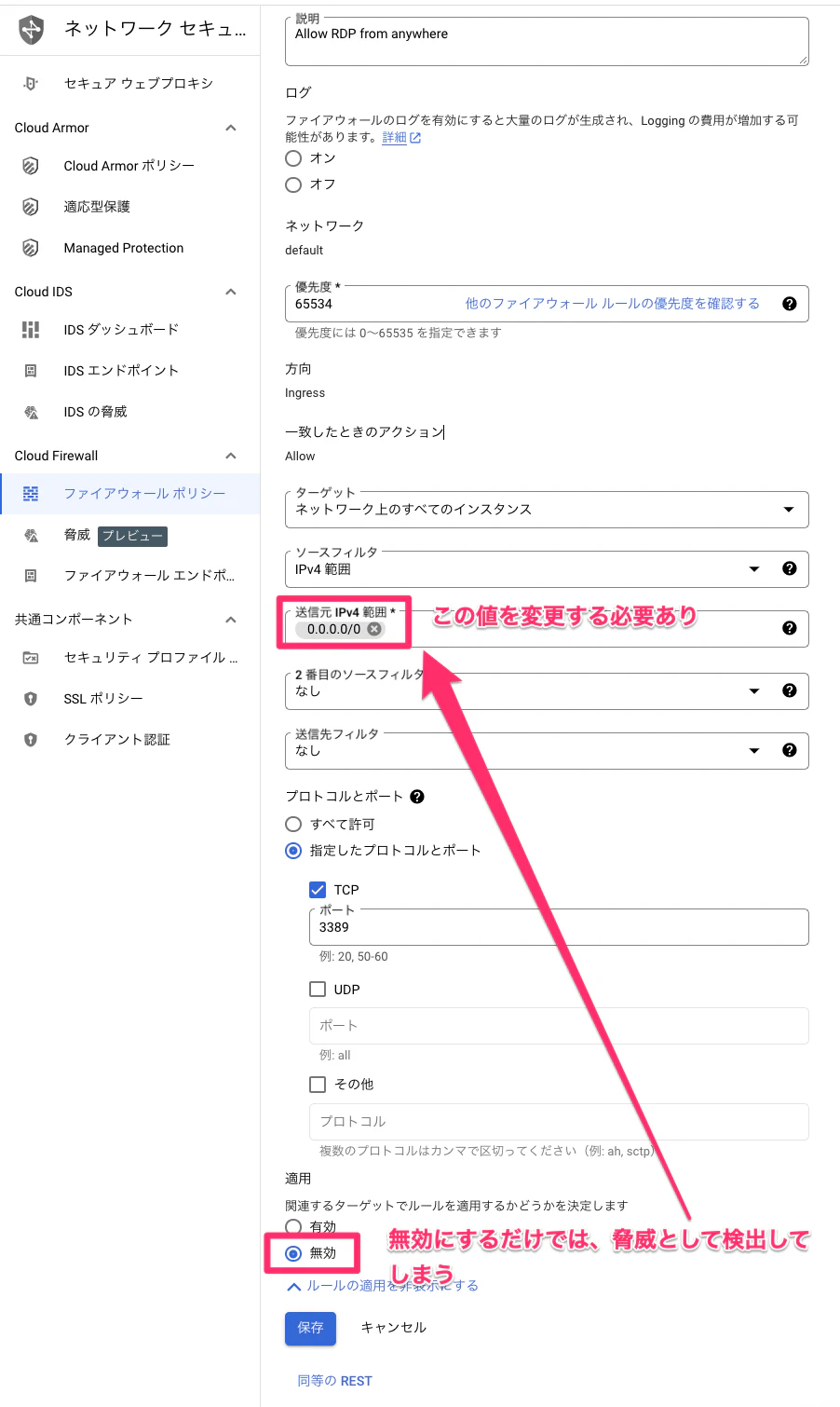Collapse the 共通コンポーネント section

(x=231, y=620)
